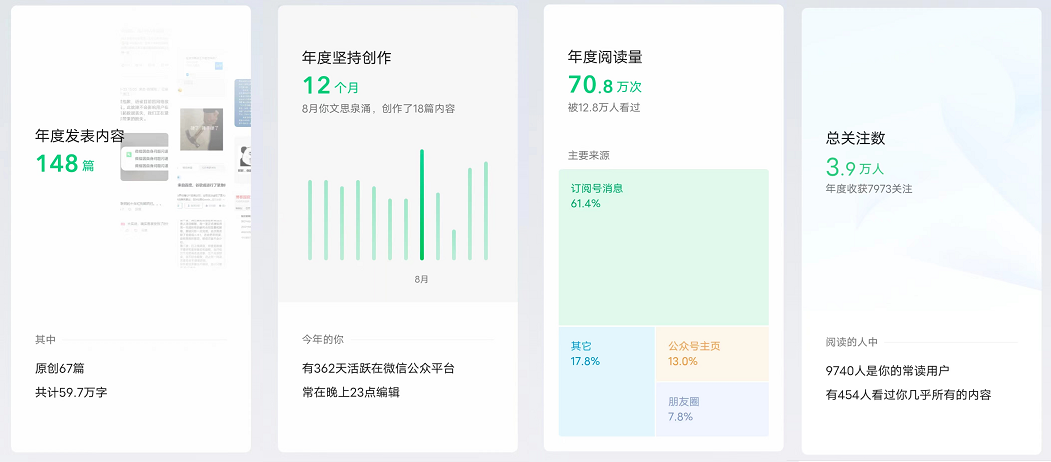Viewport: 1051px width, 462px height.
Task: Click the '其中' section label
Action: (46, 340)
